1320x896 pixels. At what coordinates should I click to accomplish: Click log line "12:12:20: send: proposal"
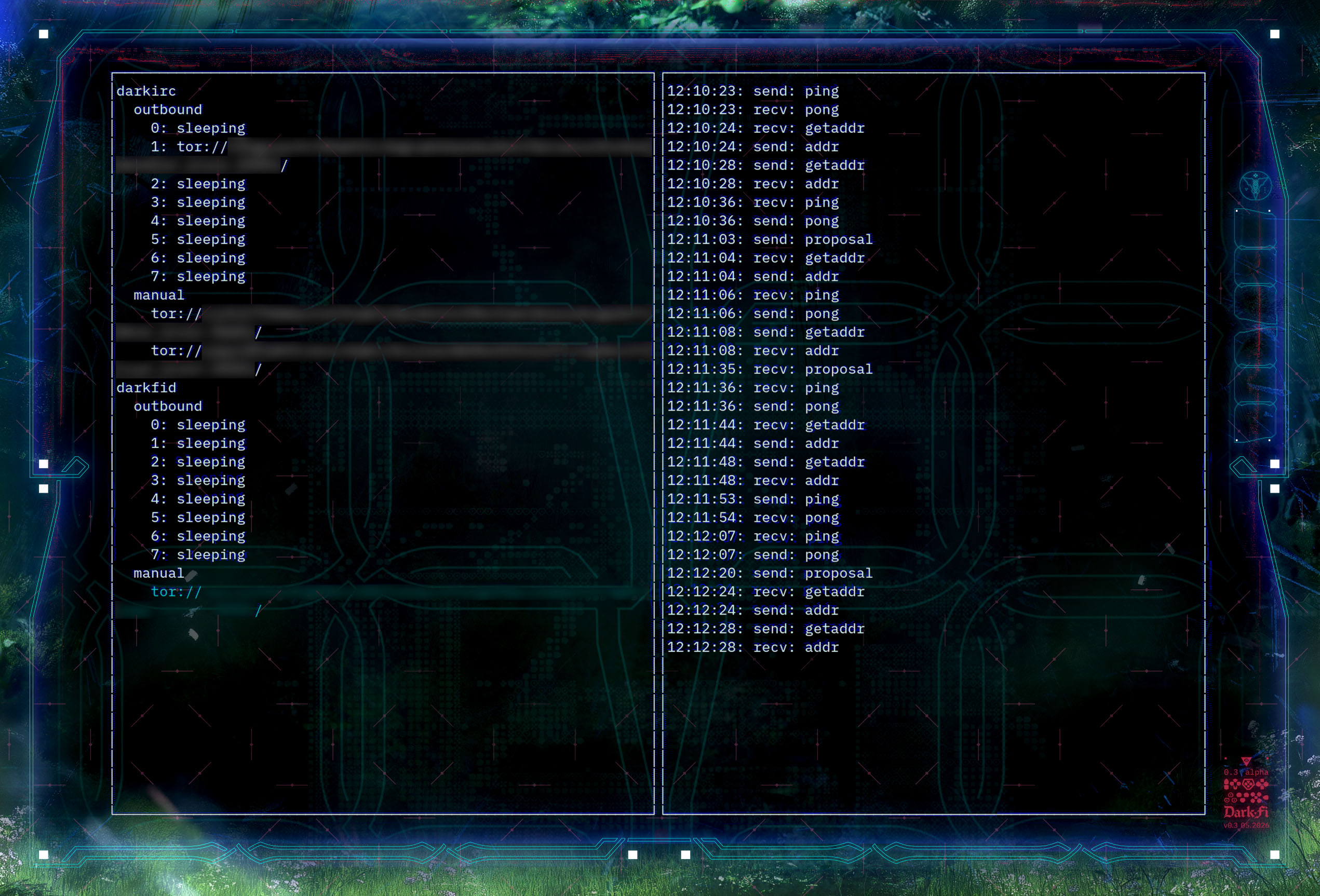coord(770,574)
